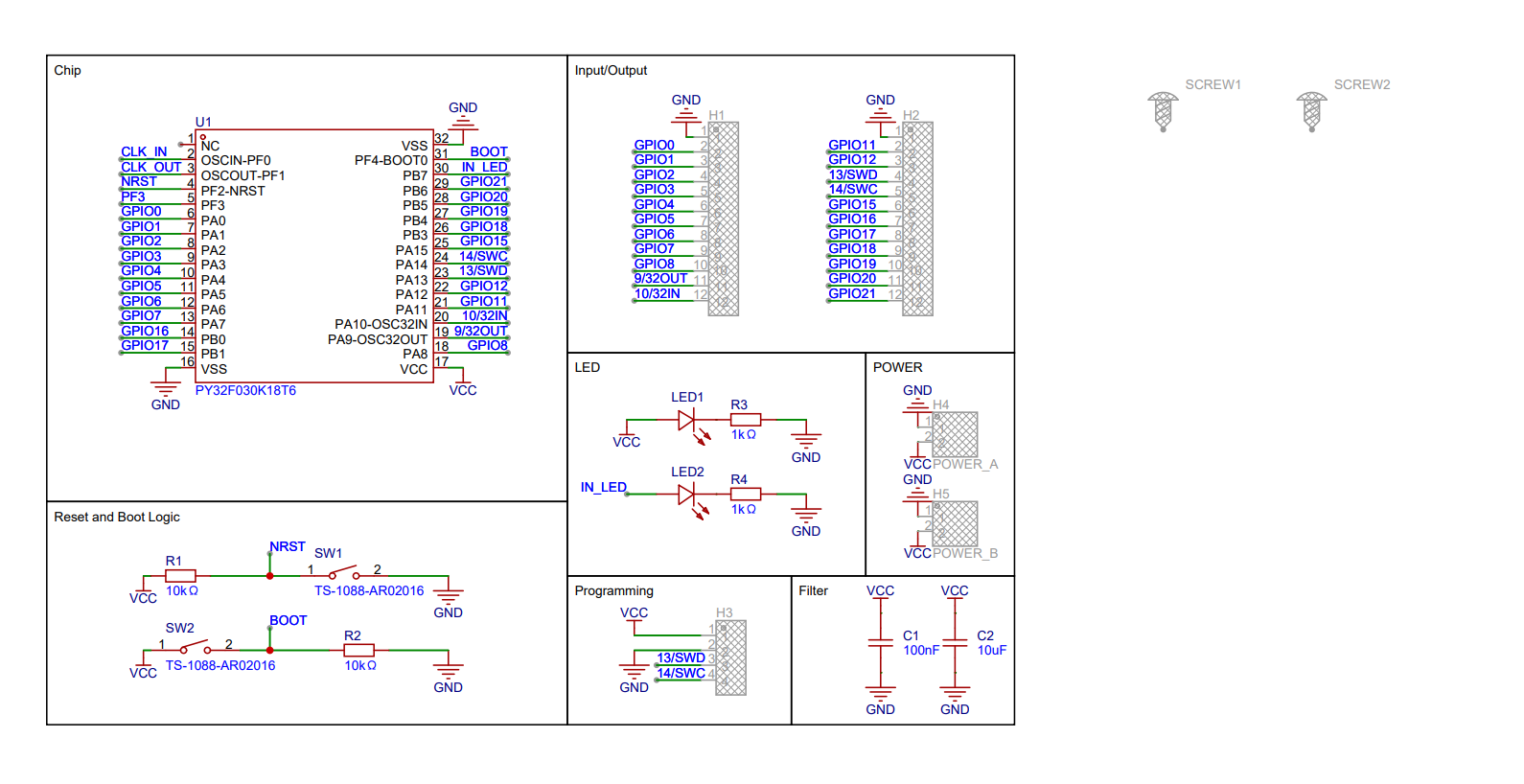Click the GPIO21 label at U1 pin 29
This screenshot has width=1524, height=784.
pos(484,181)
